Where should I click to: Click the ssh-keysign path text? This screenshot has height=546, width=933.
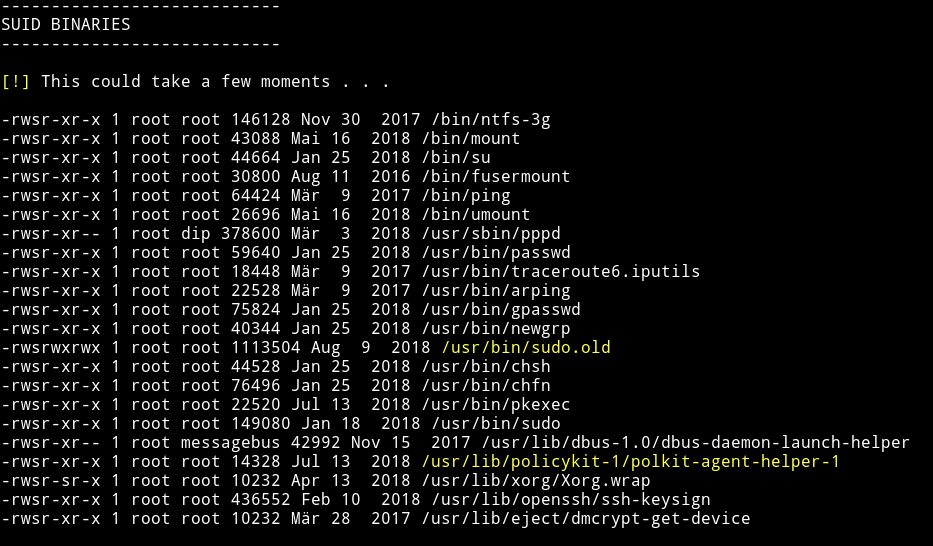tap(571, 500)
